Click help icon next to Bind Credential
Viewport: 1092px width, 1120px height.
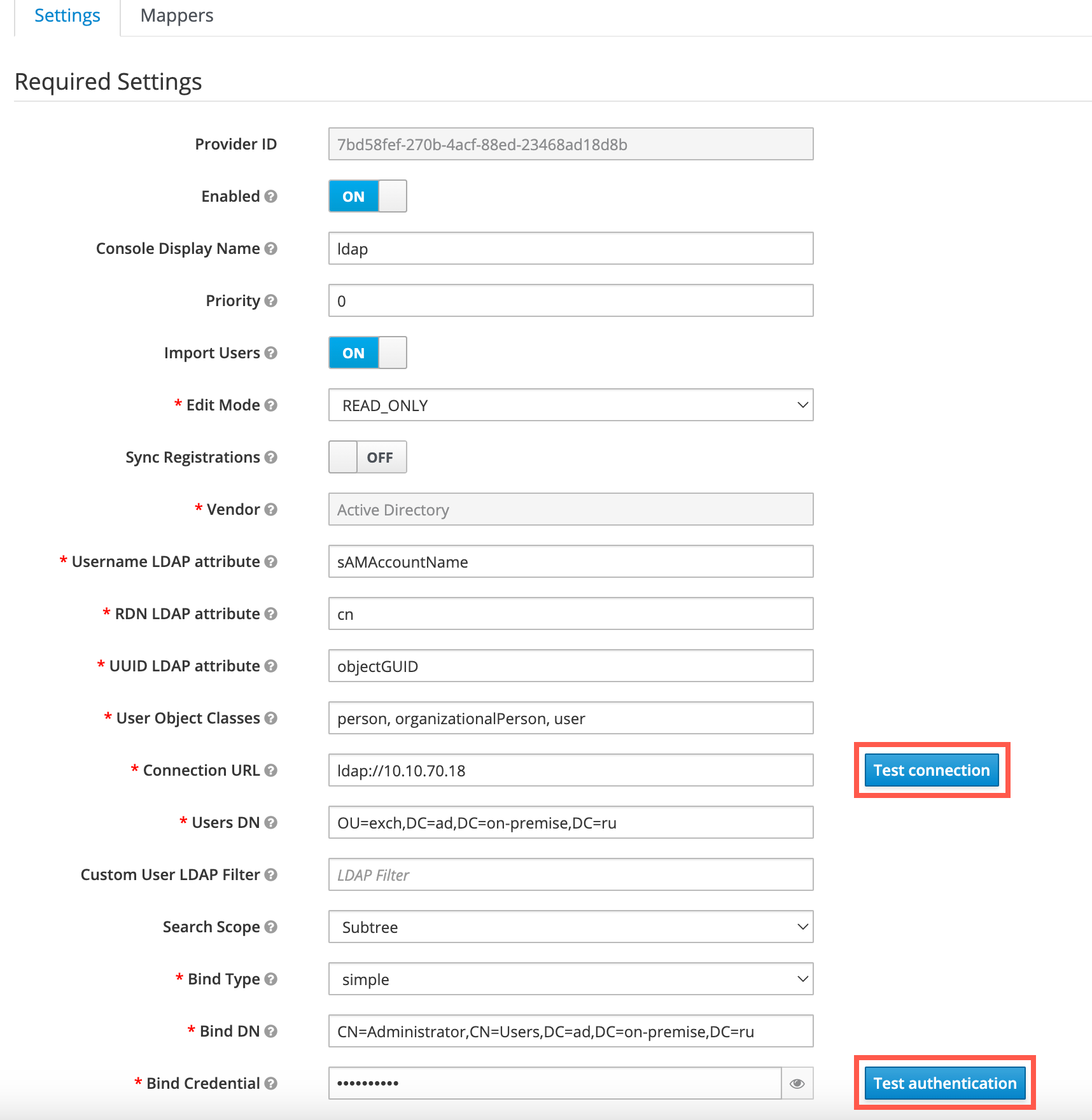[x=270, y=1084]
